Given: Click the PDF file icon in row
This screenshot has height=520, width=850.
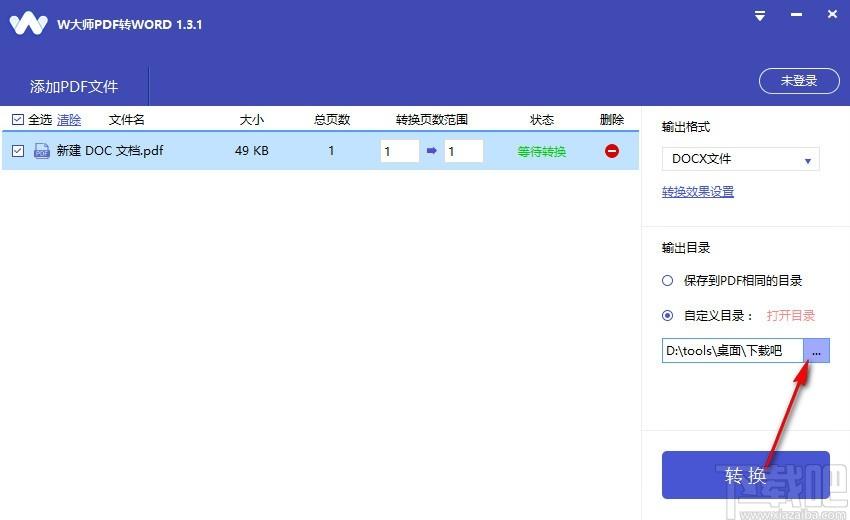Looking at the screenshot, I should (x=42, y=151).
